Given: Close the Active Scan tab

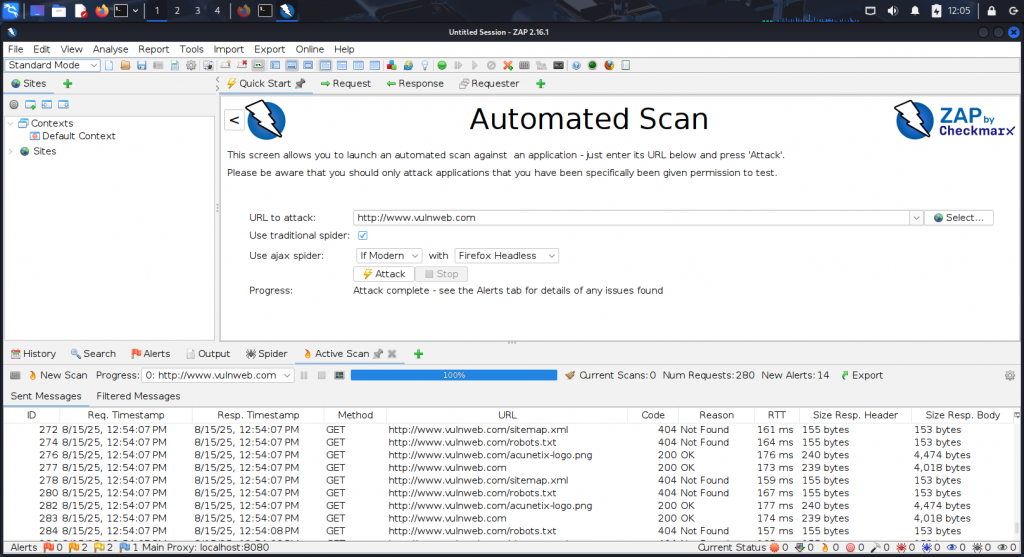Looking at the screenshot, I should [392, 354].
